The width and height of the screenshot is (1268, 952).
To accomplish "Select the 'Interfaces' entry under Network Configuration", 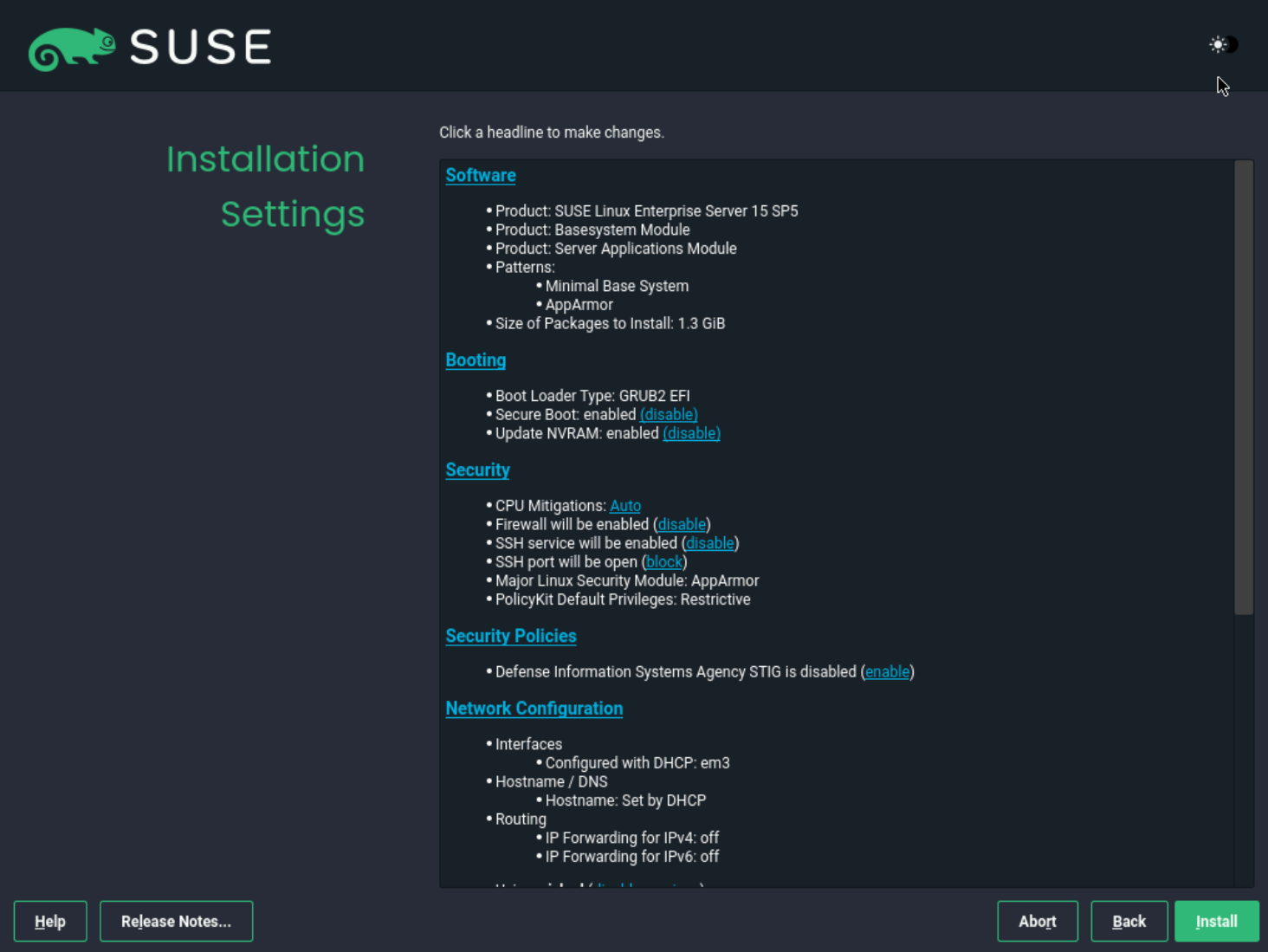I will (x=528, y=744).
